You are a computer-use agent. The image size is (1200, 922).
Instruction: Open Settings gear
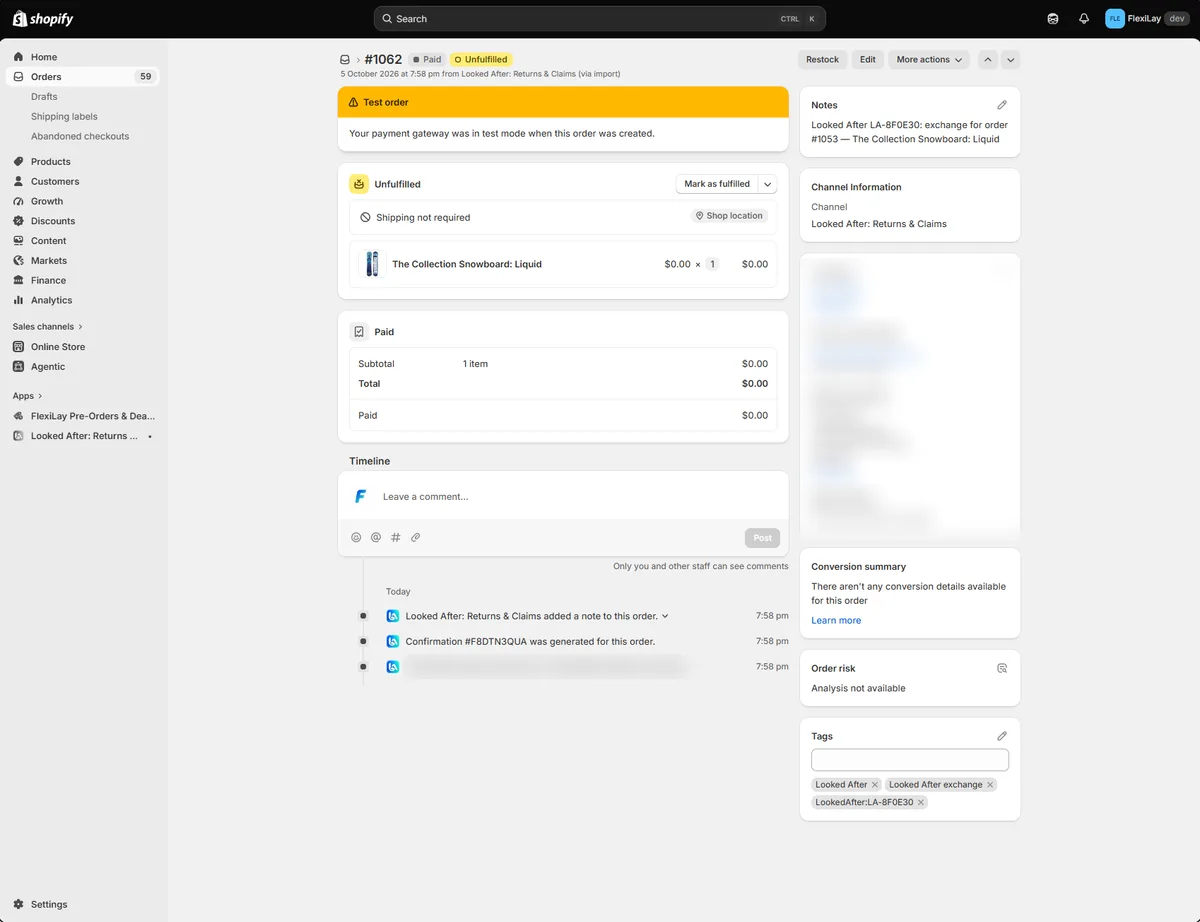click(19, 904)
